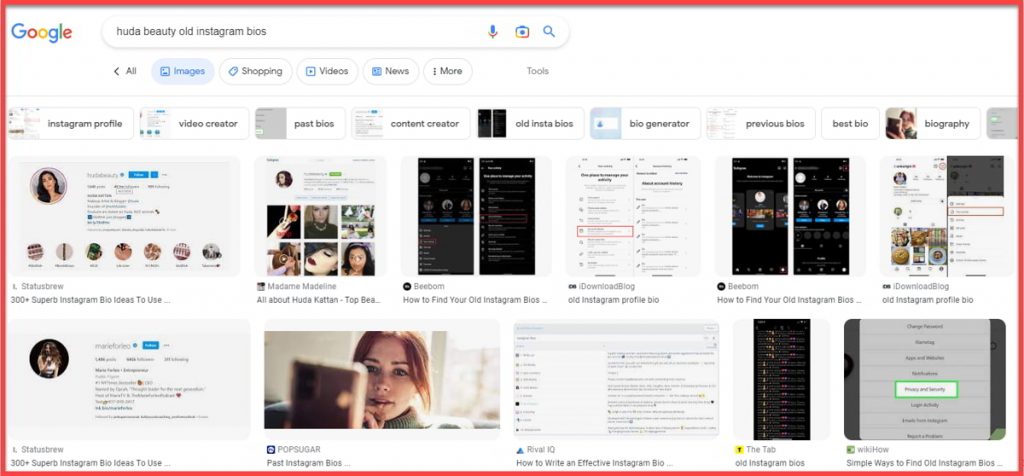Open Madame Madeline Huda Kattan image
Image resolution: width=1024 pixels, height=476 pixels.
(x=320, y=216)
